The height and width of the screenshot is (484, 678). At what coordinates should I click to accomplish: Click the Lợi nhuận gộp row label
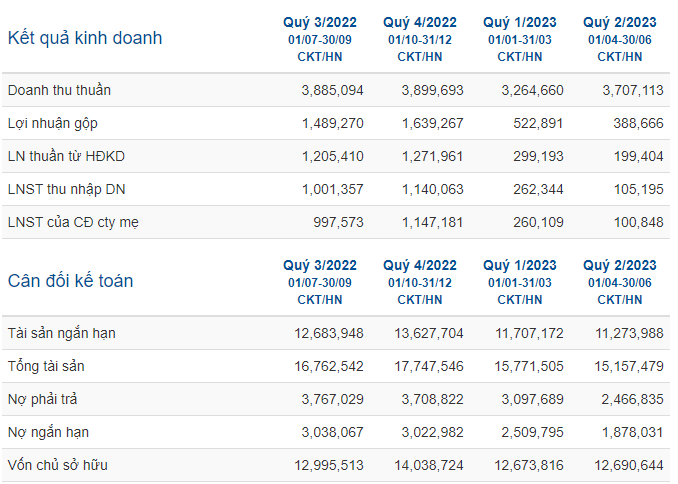53,123
